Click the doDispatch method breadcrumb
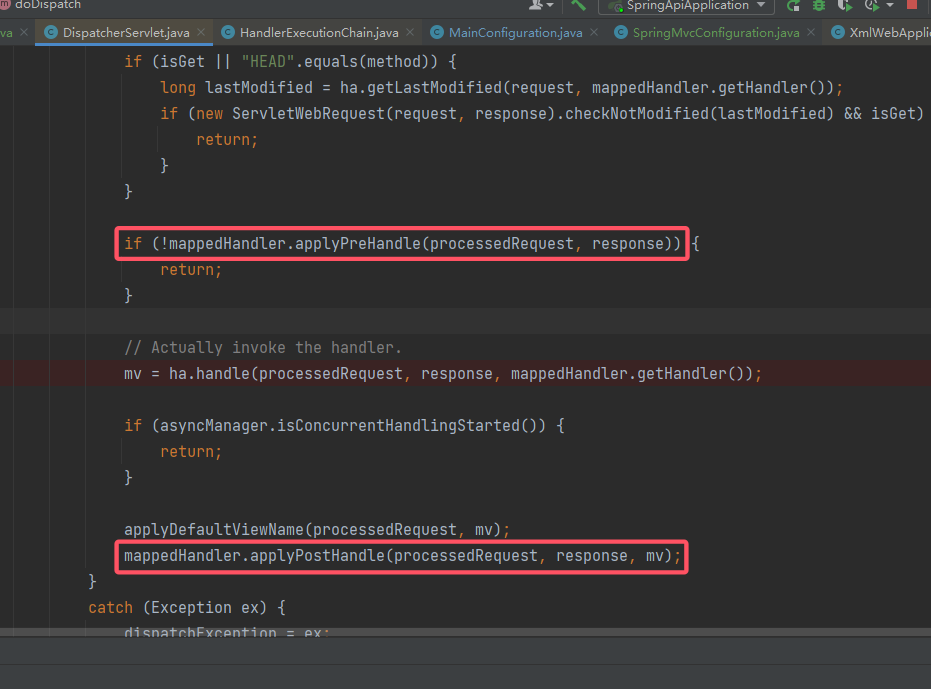The width and height of the screenshot is (931, 689). coord(46,5)
